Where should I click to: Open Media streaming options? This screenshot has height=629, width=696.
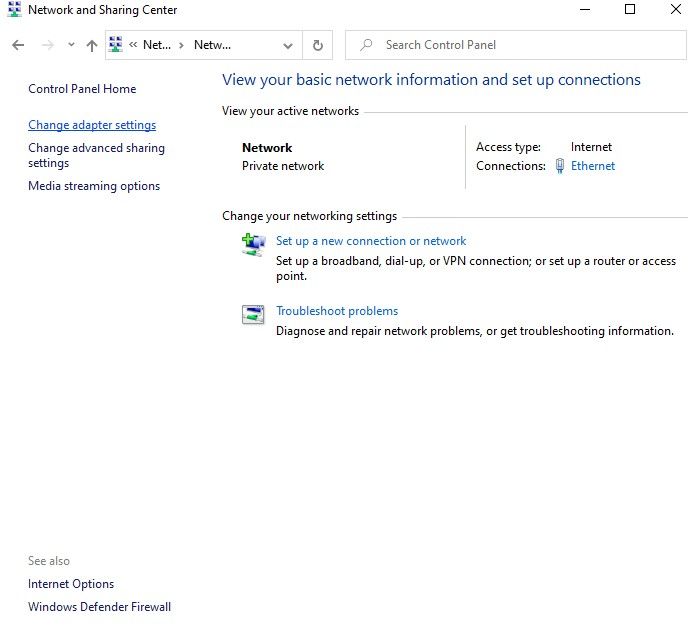pos(94,186)
